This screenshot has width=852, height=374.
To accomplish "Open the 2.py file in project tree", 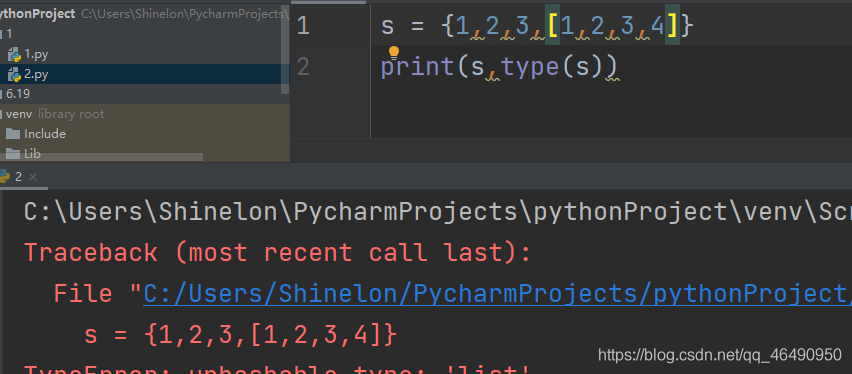I will click(x=36, y=74).
